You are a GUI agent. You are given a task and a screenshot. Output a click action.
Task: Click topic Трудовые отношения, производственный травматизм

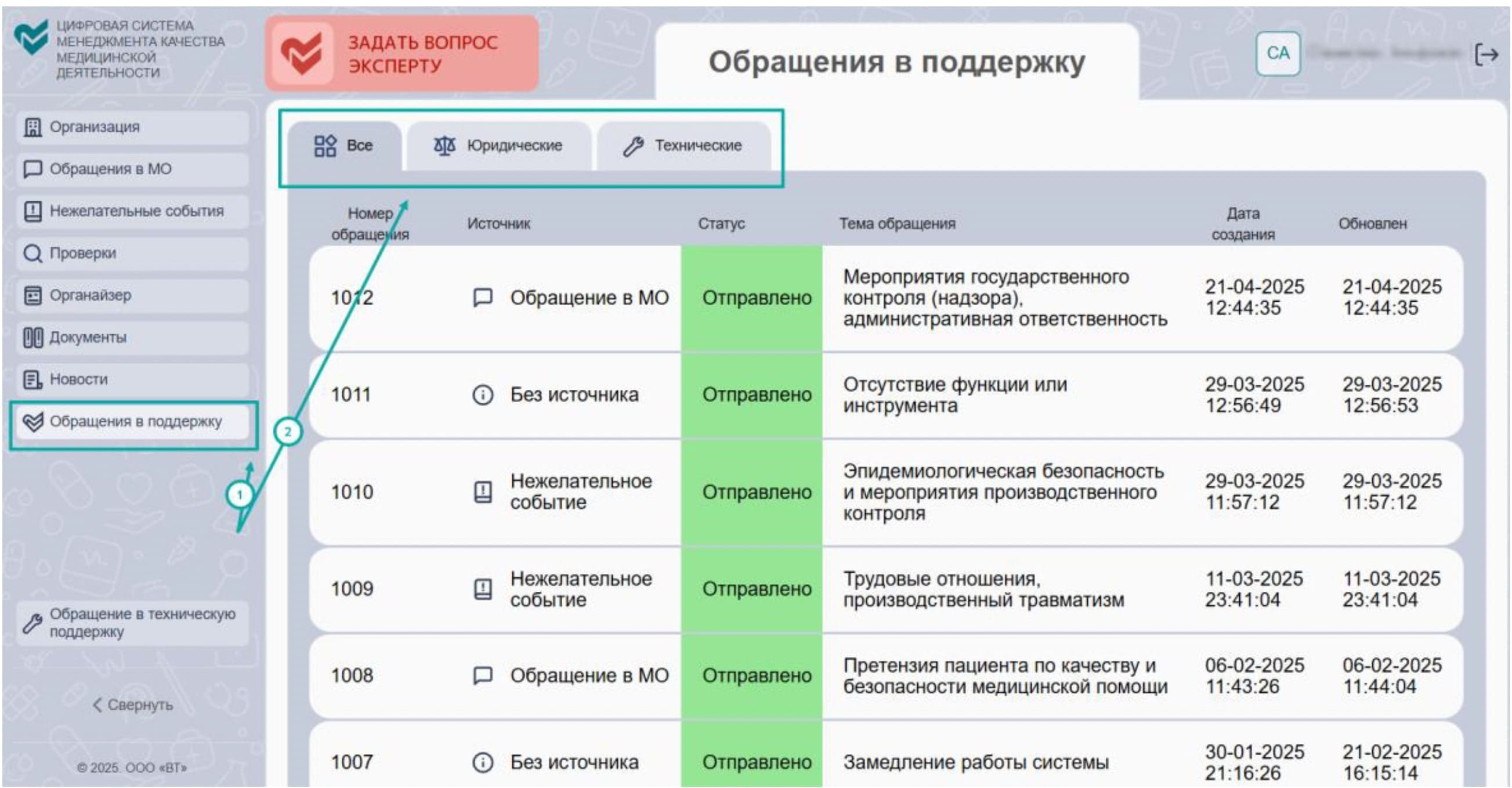[x=983, y=590]
